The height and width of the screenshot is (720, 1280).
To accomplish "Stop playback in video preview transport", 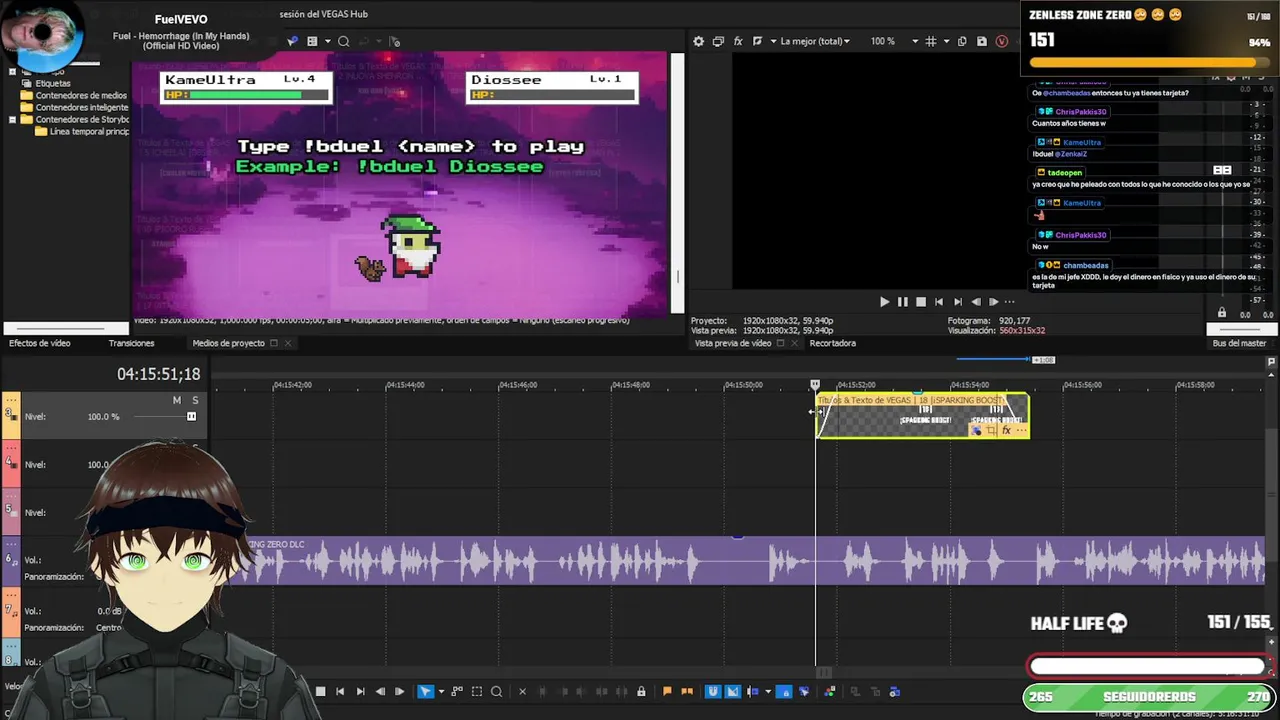I will tap(921, 301).
